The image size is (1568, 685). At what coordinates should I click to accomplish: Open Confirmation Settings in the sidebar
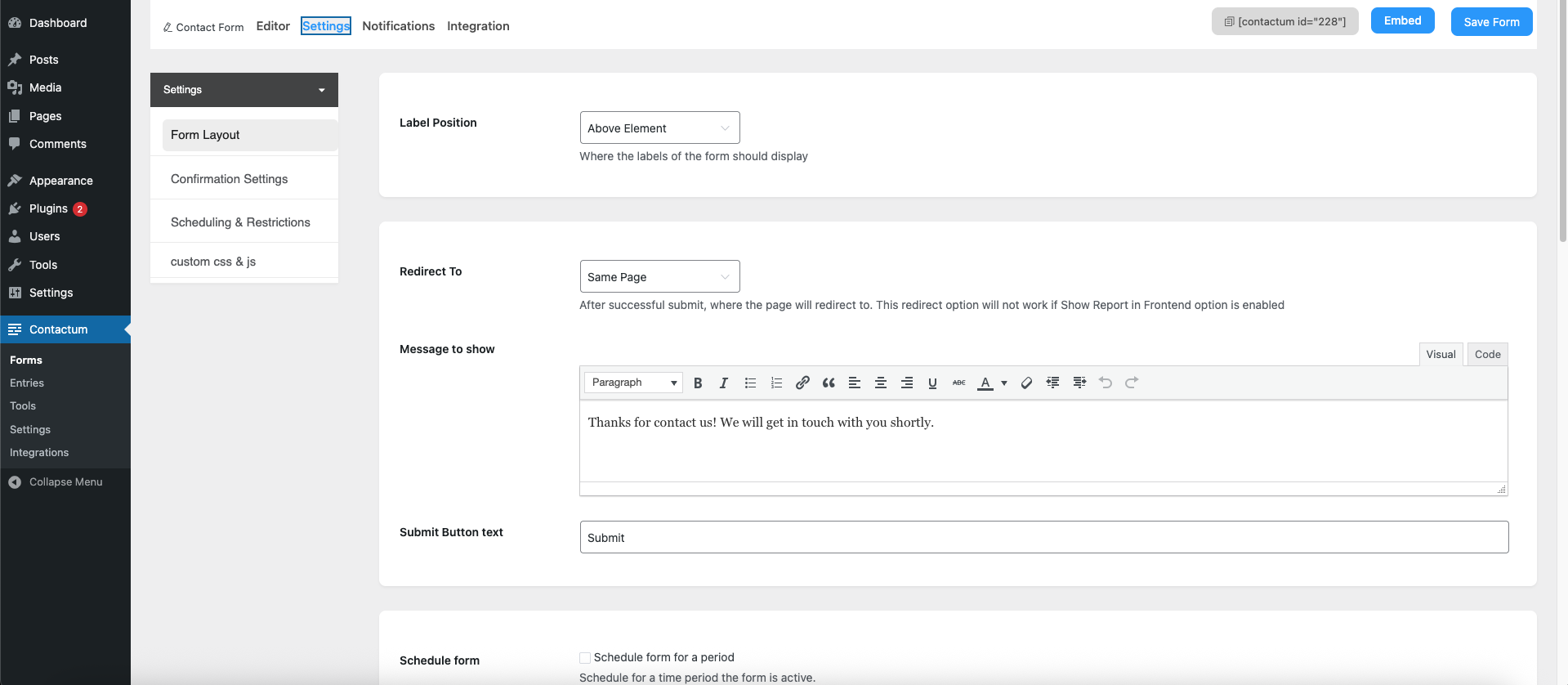tap(230, 179)
